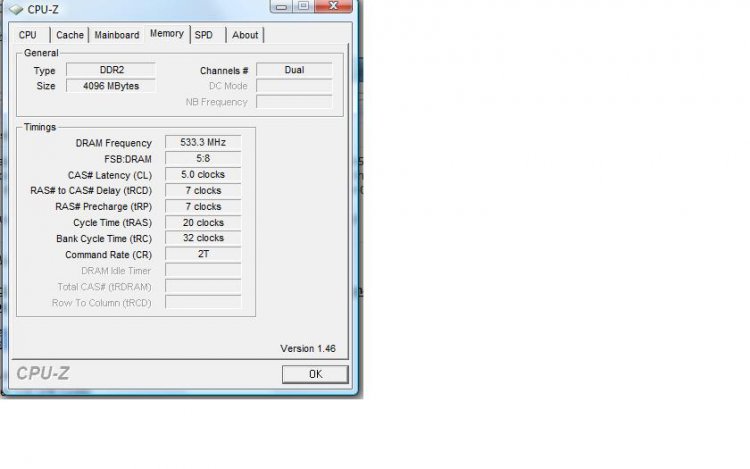750x469 pixels.
Task: Select the Mainboard tab
Action: click(x=117, y=35)
